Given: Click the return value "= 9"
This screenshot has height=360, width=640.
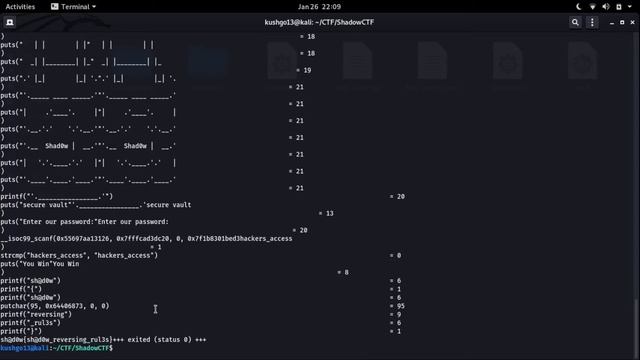Looking at the screenshot, I should pyautogui.click(x=395, y=314).
